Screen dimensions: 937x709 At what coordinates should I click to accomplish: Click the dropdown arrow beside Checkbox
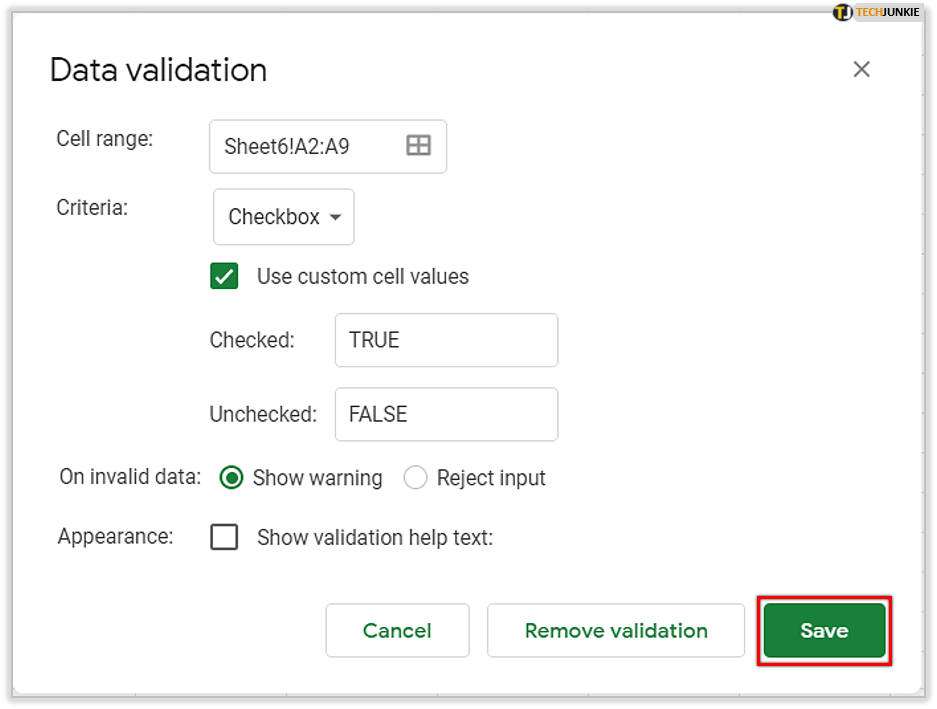click(335, 218)
